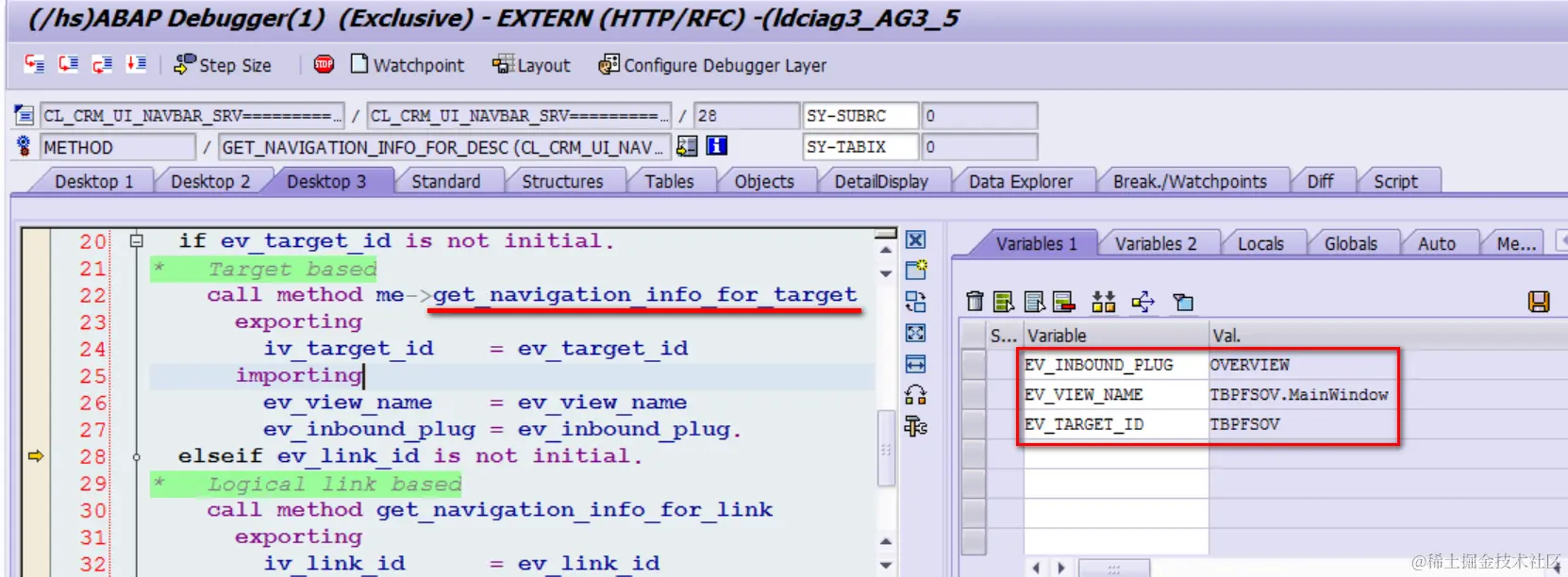
Task: Click the swap tool icon in side strip
Action: (915, 302)
